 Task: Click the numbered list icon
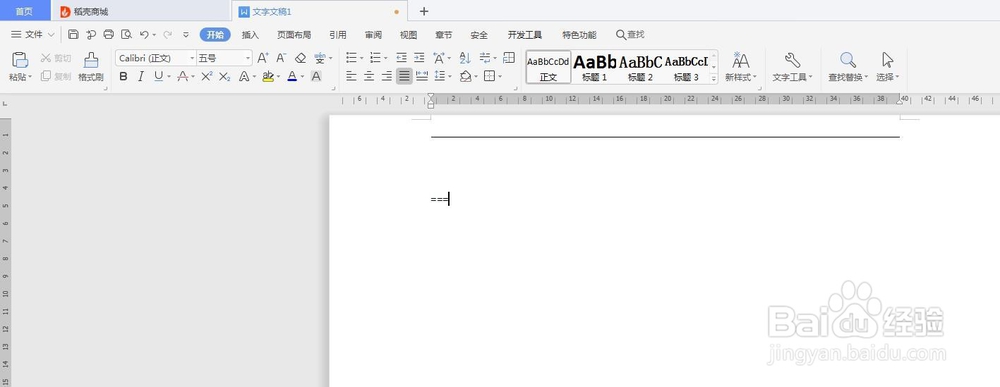(x=375, y=58)
